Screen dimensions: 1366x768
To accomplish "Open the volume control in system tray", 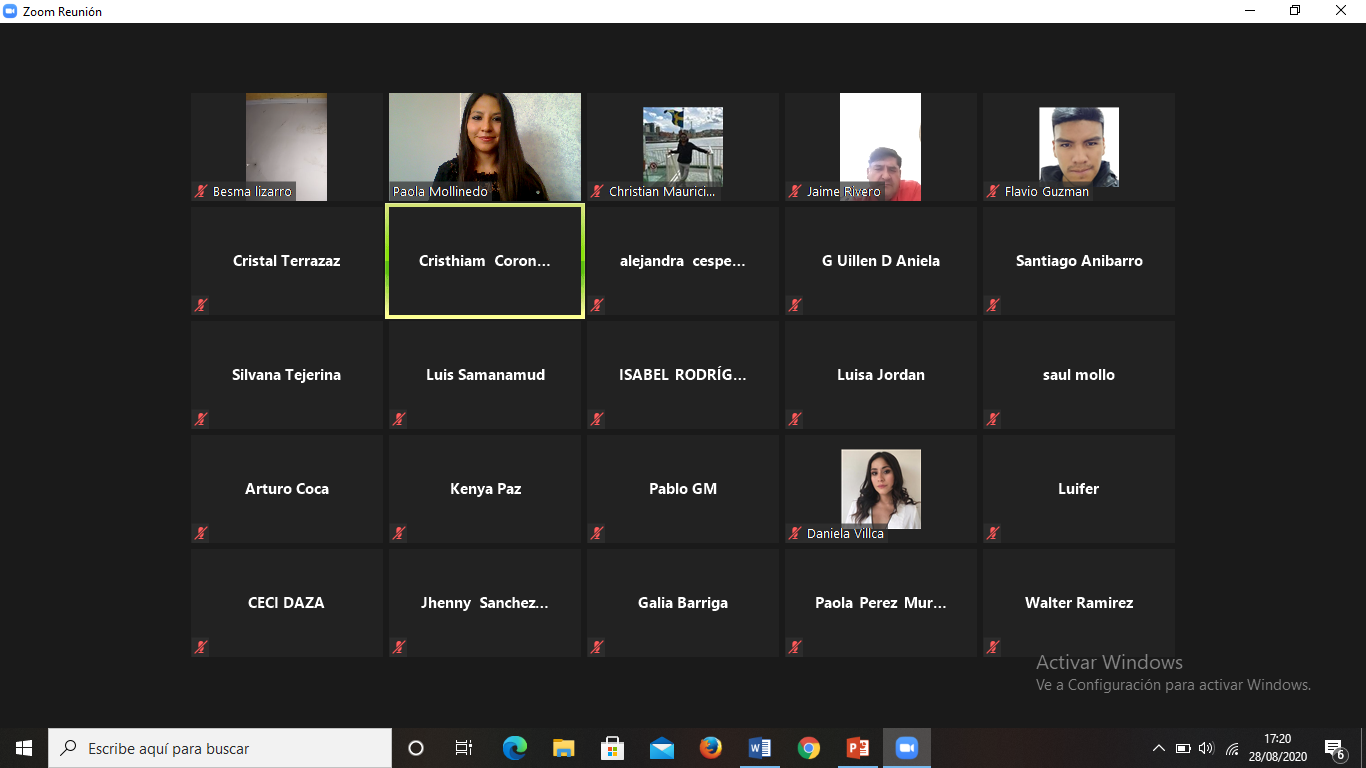I will pos(1206,748).
